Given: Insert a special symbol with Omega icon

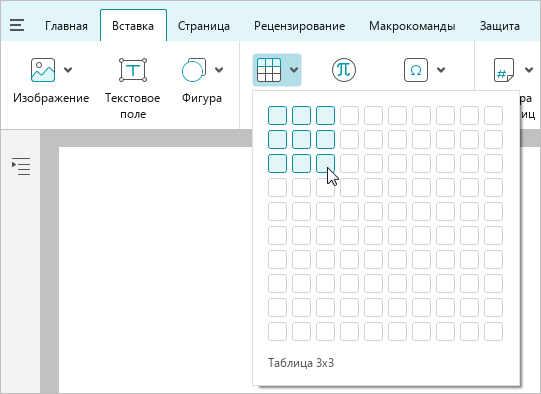Looking at the screenshot, I should (416, 70).
